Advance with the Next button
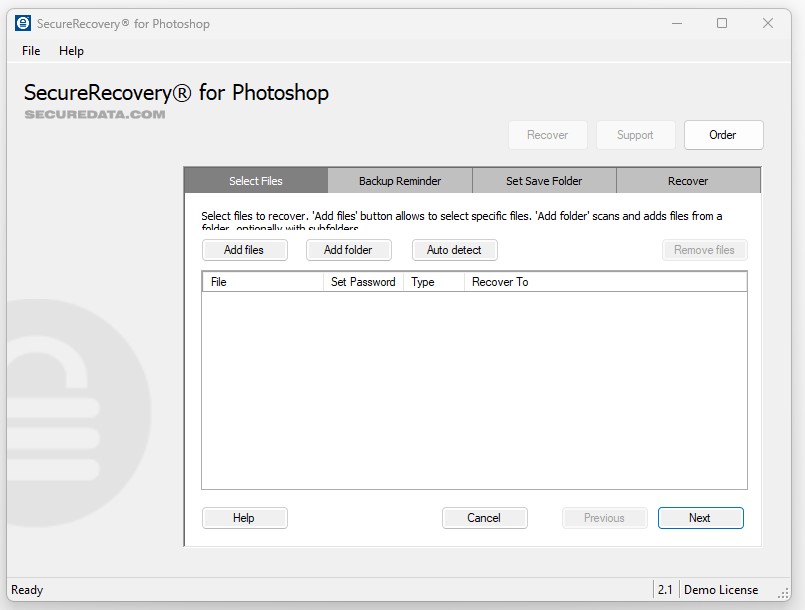805x610 pixels. click(700, 518)
